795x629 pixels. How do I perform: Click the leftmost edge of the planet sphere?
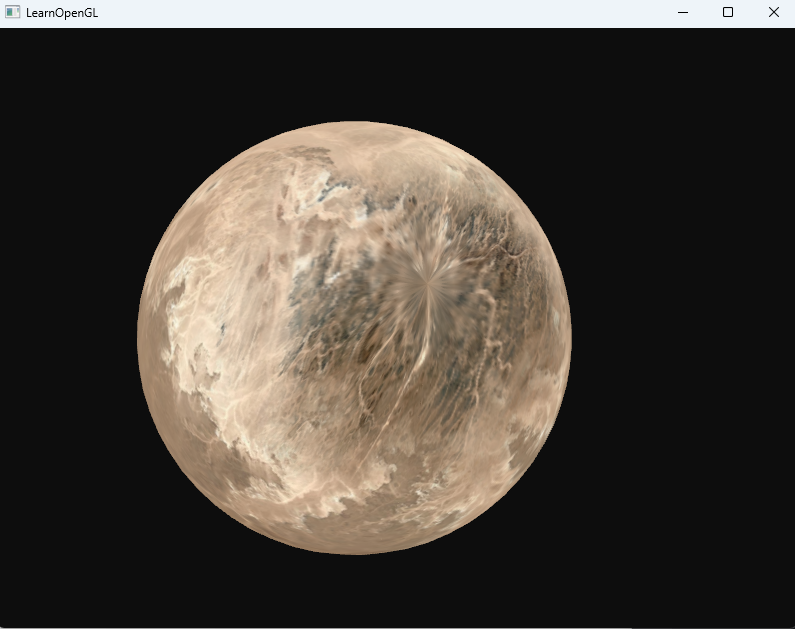[139, 337]
